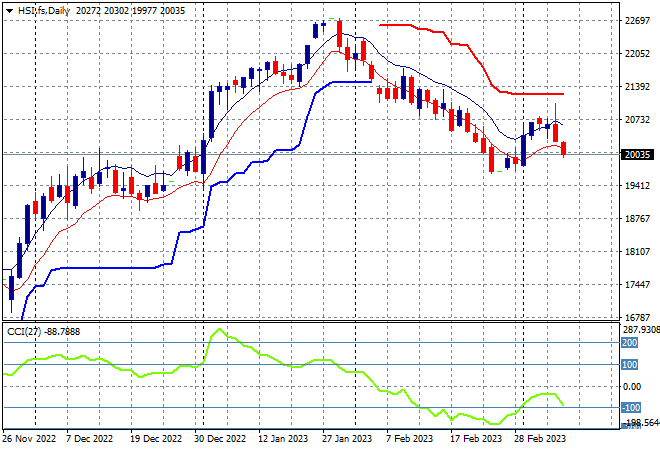The width and height of the screenshot is (660, 450).
Task: Click the 16787 bottom price label
Action: click(637, 317)
